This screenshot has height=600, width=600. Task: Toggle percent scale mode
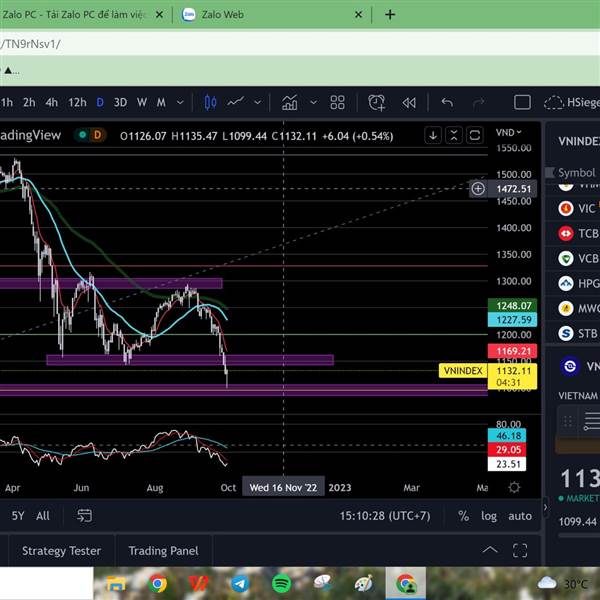click(463, 516)
